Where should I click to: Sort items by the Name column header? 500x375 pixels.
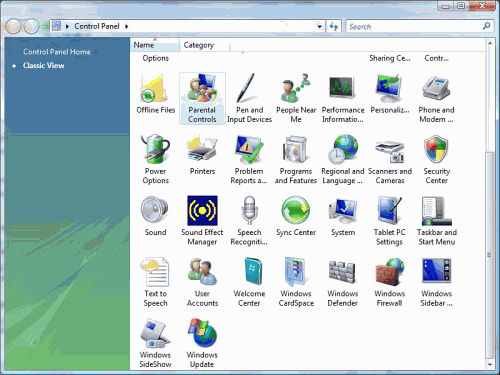coord(155,45)
